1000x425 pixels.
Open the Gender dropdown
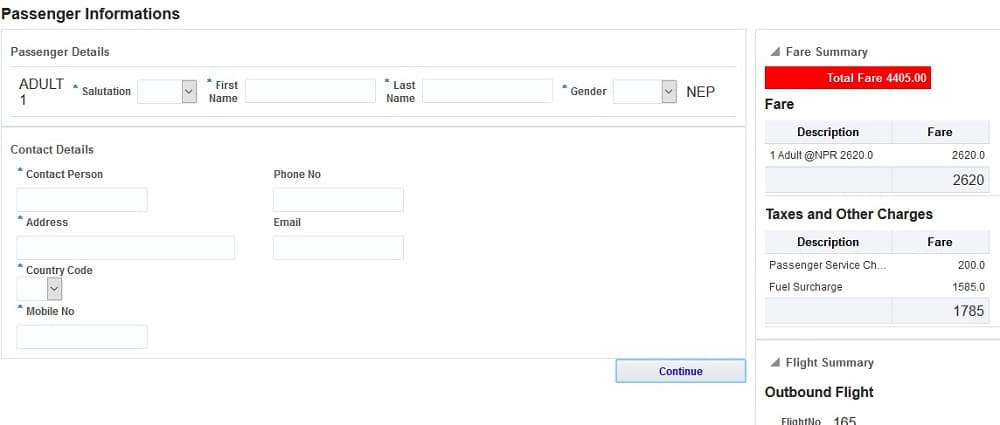(644, 91)
